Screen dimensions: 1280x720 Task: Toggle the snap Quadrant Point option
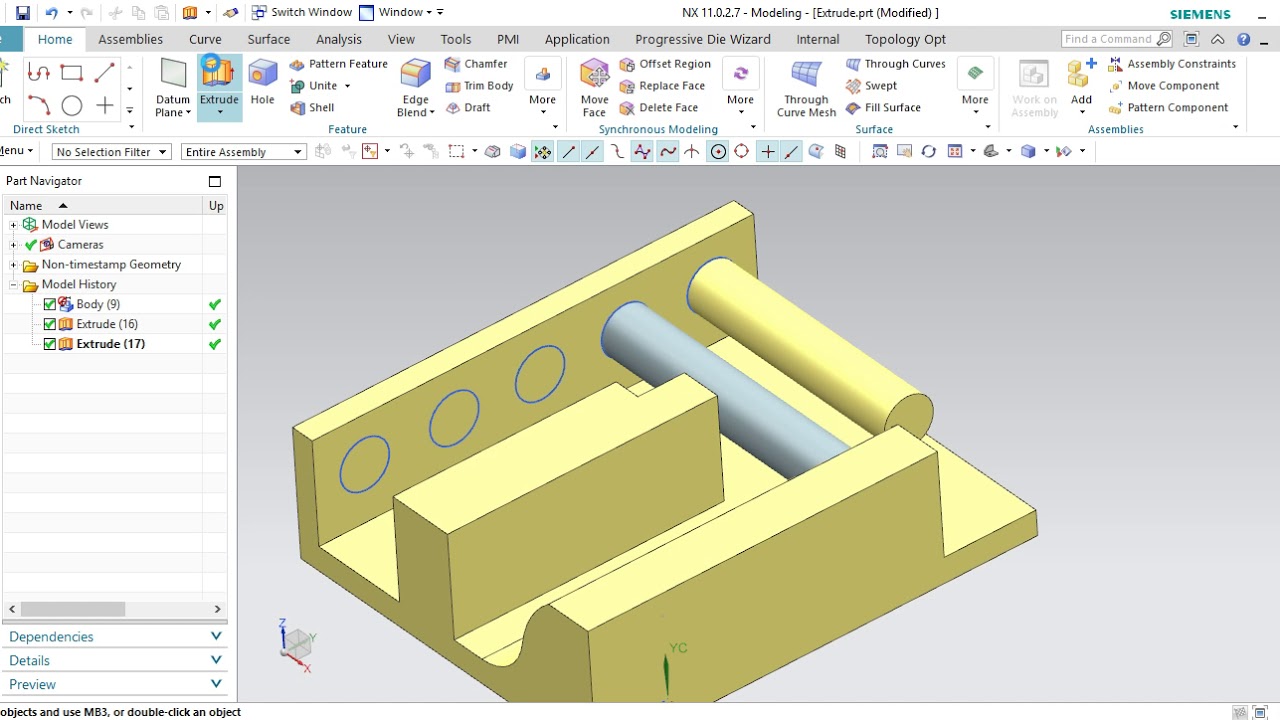[x=742, y=152]
